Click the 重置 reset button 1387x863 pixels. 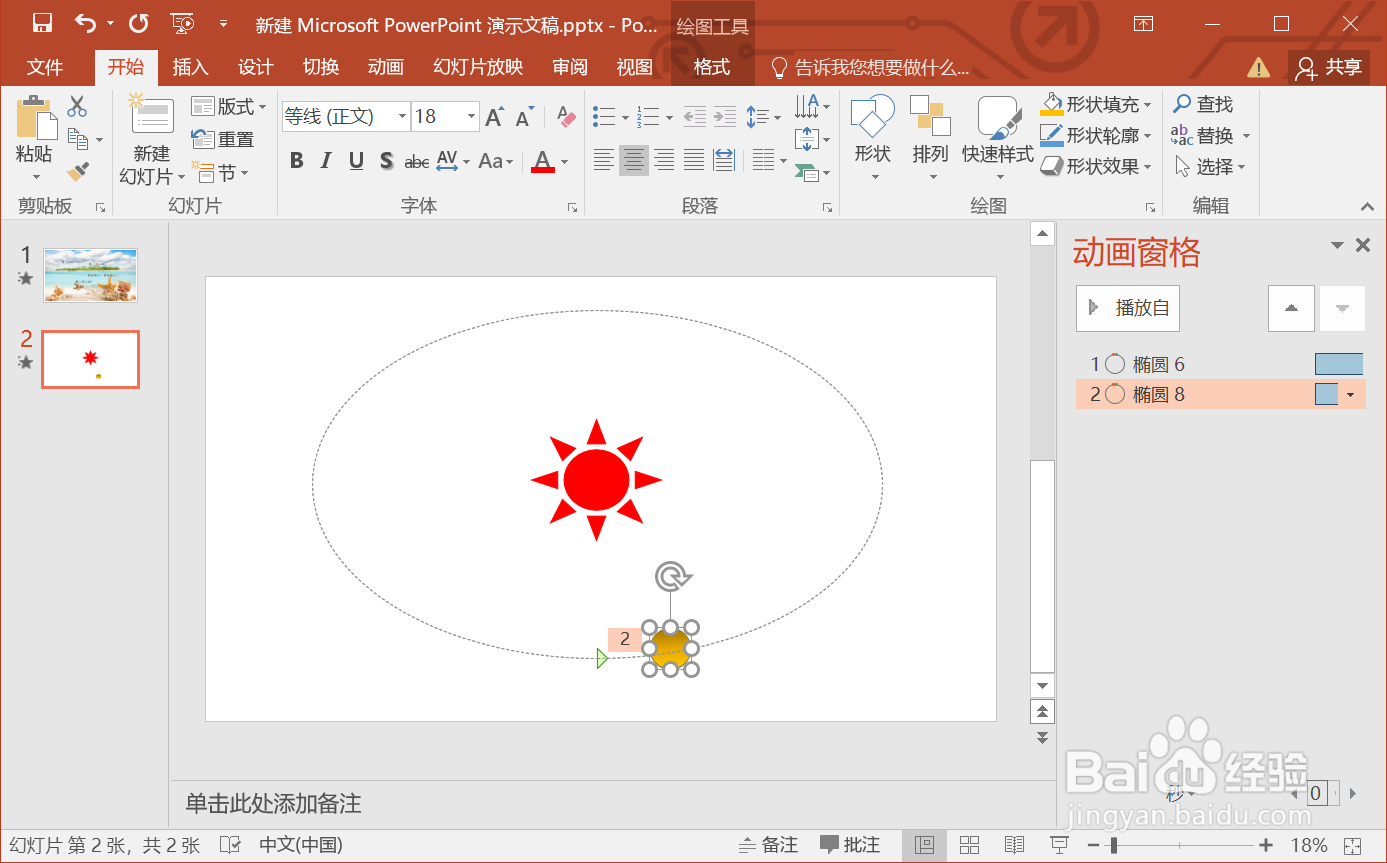tap(223, 140)
